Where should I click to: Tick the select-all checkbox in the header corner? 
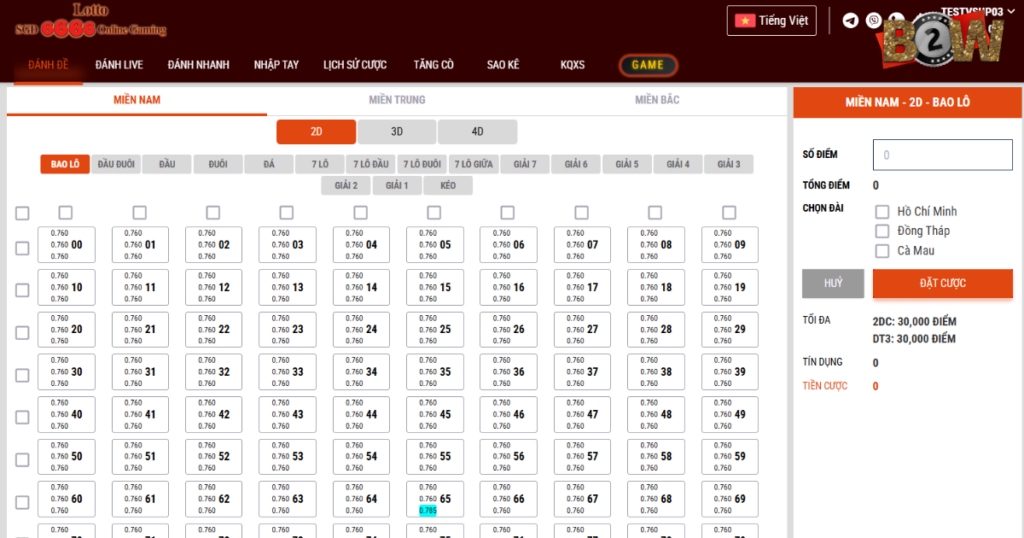22,214
